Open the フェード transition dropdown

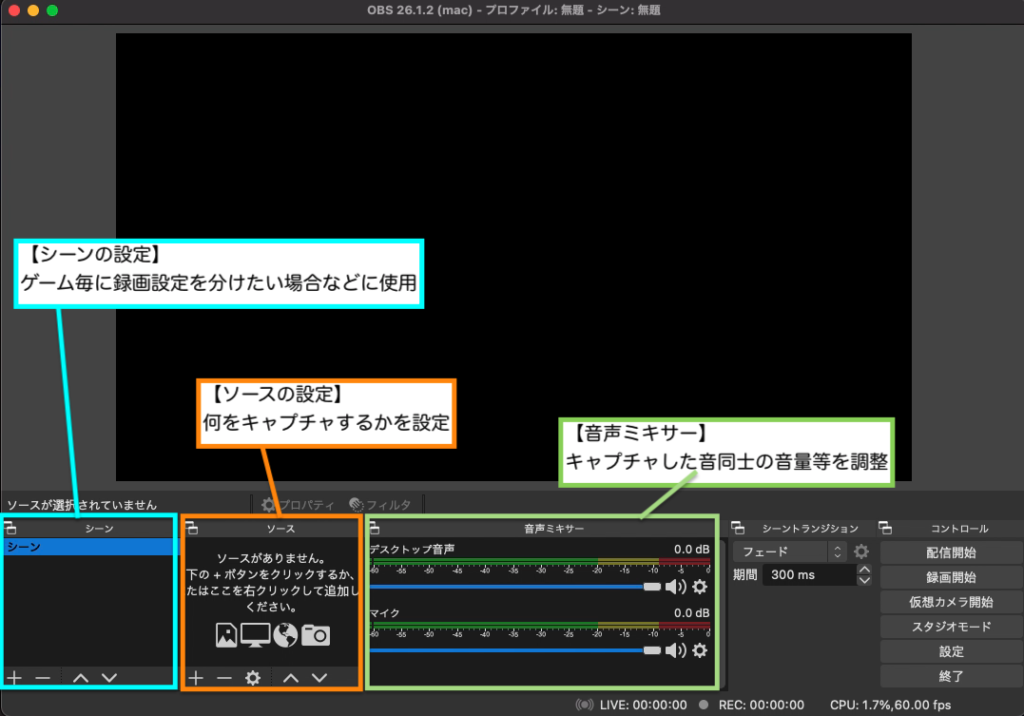pos(790,551)
